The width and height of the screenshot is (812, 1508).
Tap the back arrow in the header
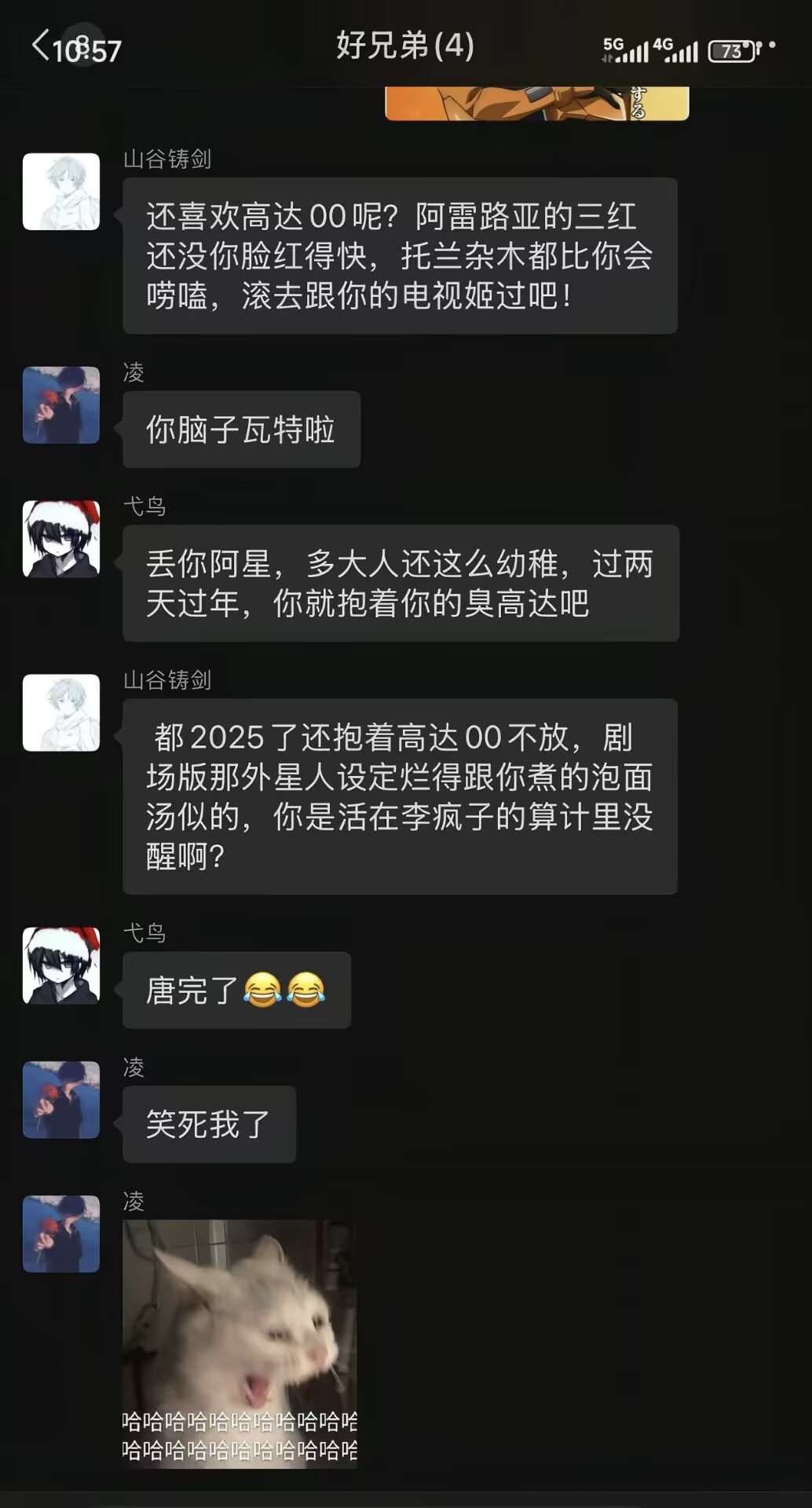click(x=41, y=46)
